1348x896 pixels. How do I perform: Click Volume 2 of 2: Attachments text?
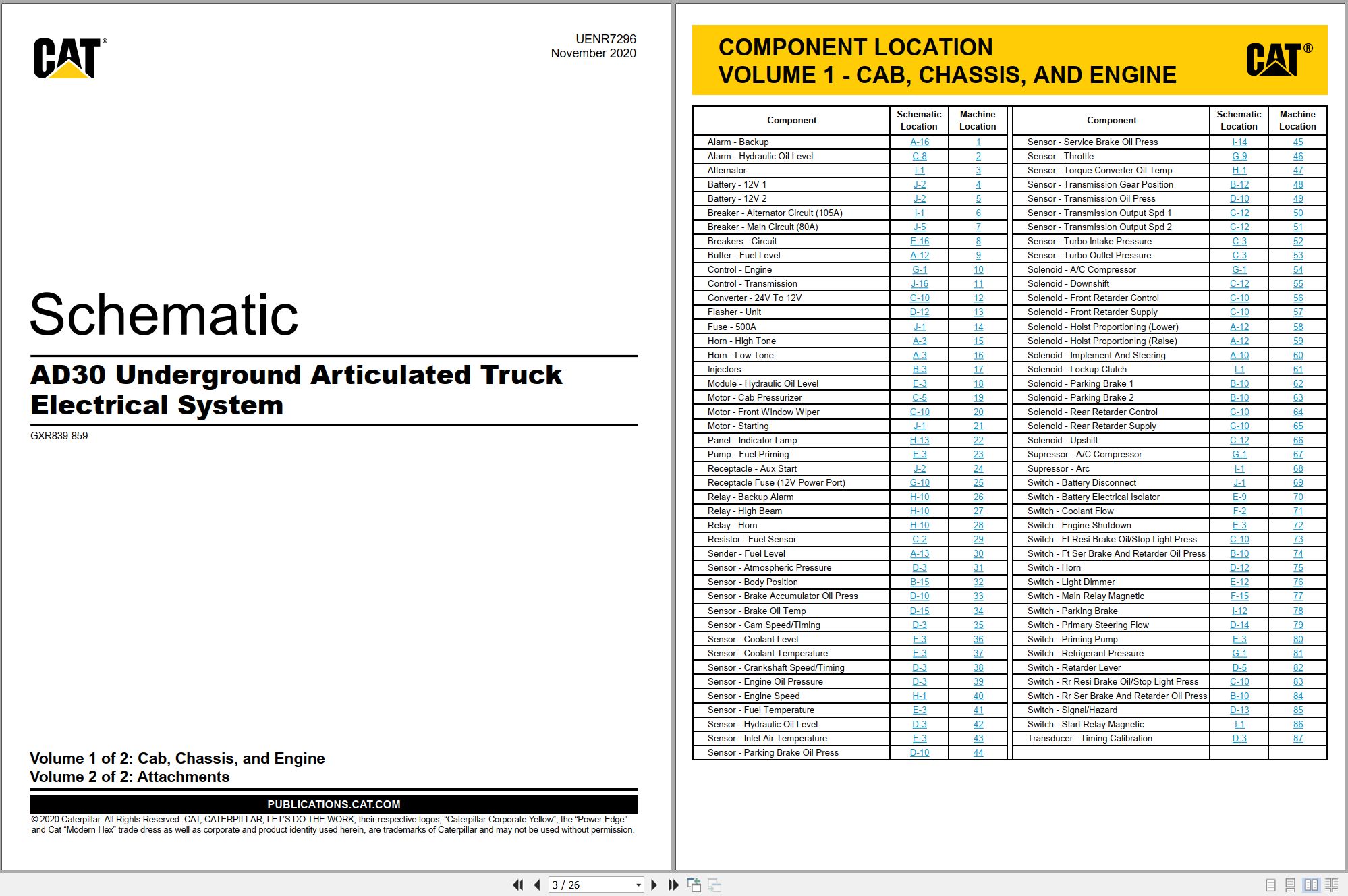130,777
